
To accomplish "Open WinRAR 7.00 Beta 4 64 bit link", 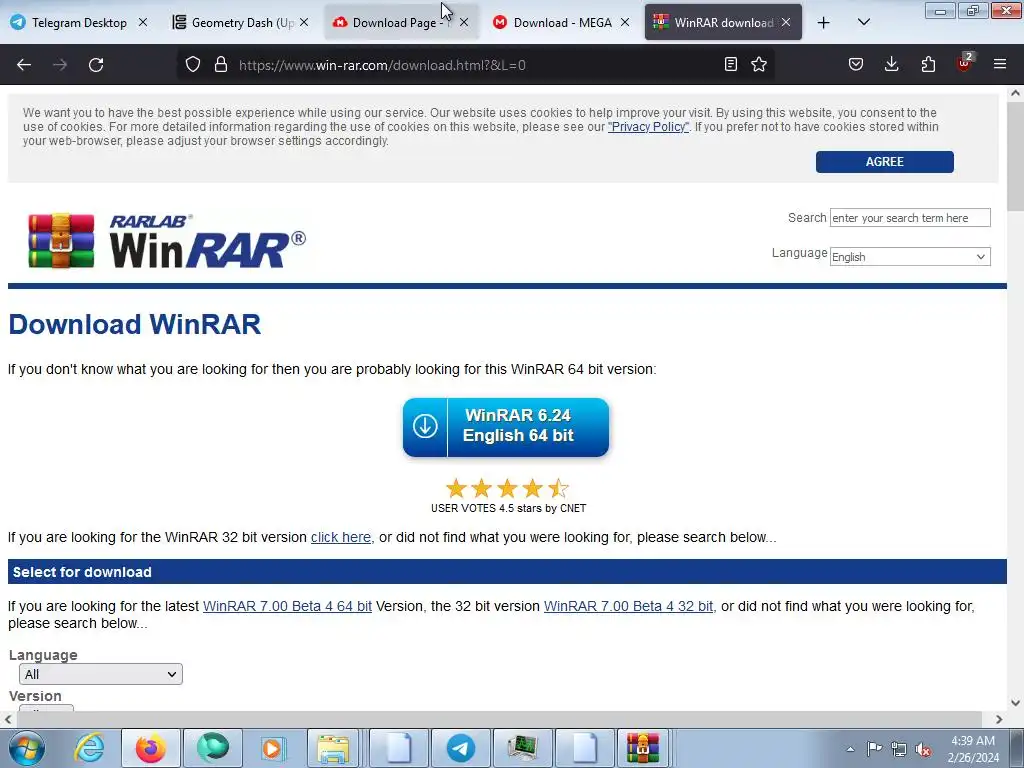I will pos(287,607).
